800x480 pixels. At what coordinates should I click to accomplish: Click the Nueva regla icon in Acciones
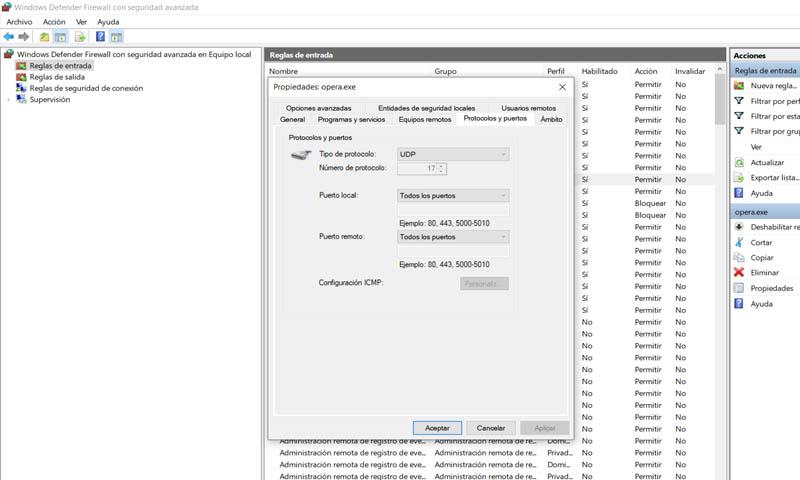coord(739,86)
